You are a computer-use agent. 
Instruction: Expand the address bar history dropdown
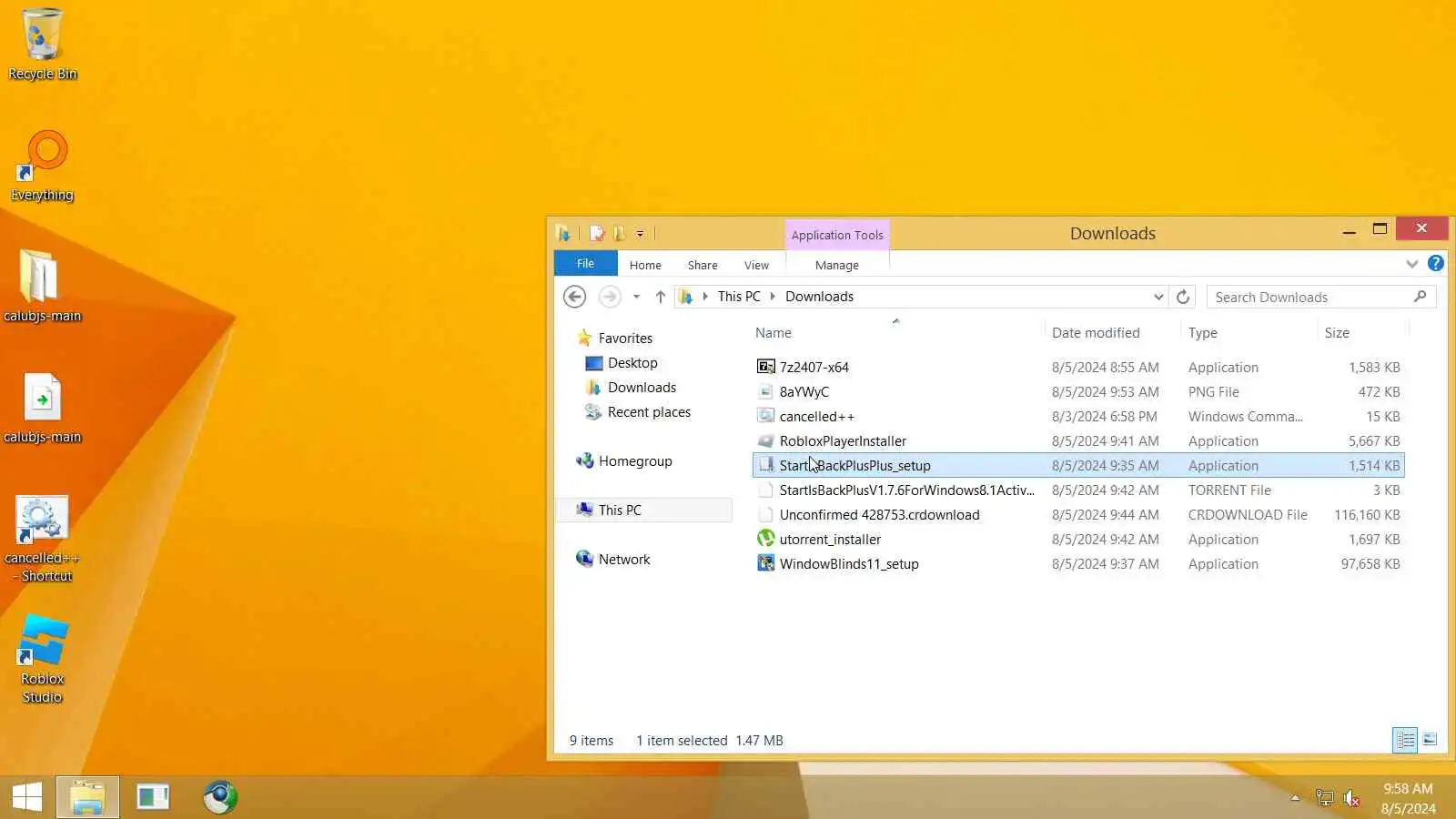(1158, 297)
